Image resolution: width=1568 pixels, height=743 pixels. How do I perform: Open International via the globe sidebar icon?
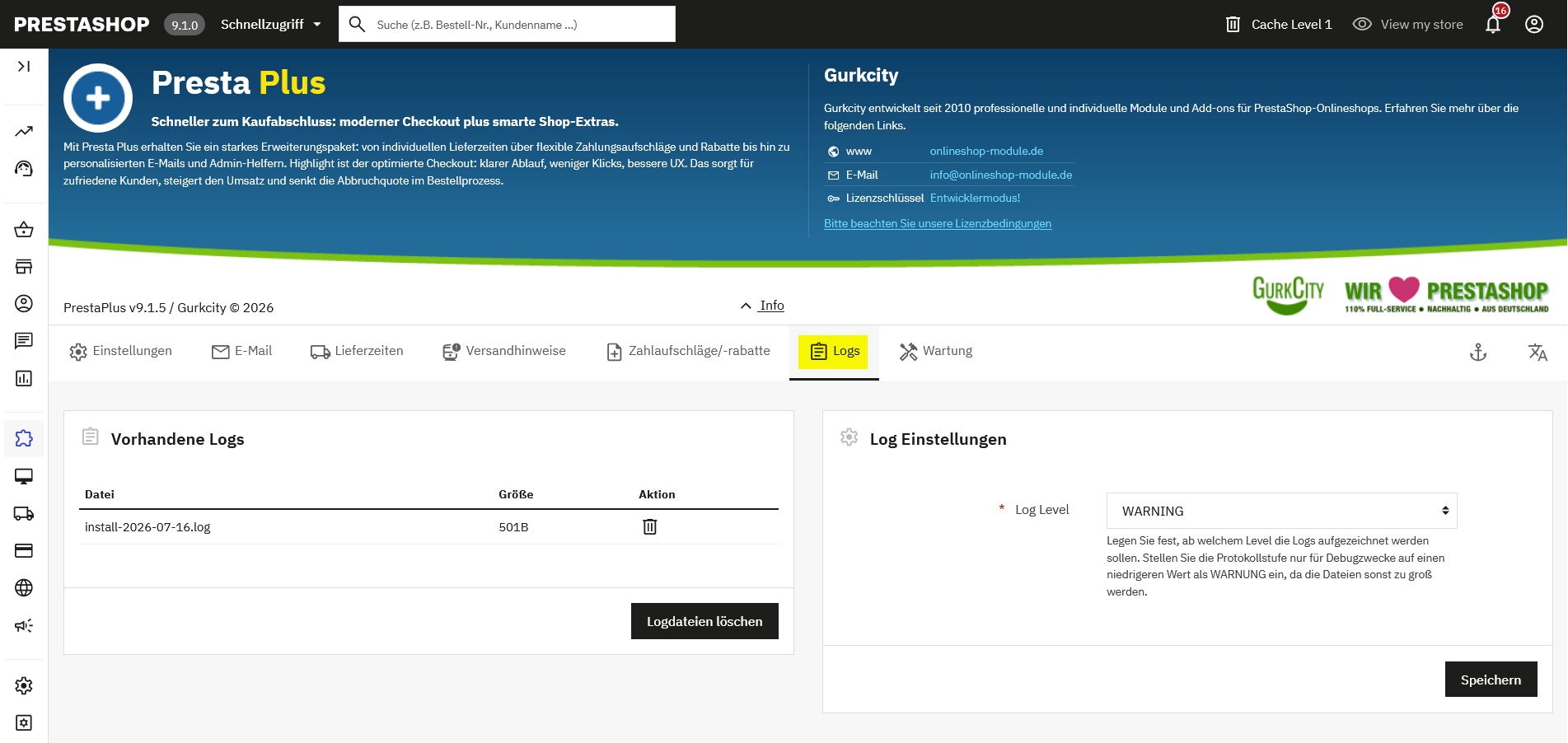click(x=24, y=587)
